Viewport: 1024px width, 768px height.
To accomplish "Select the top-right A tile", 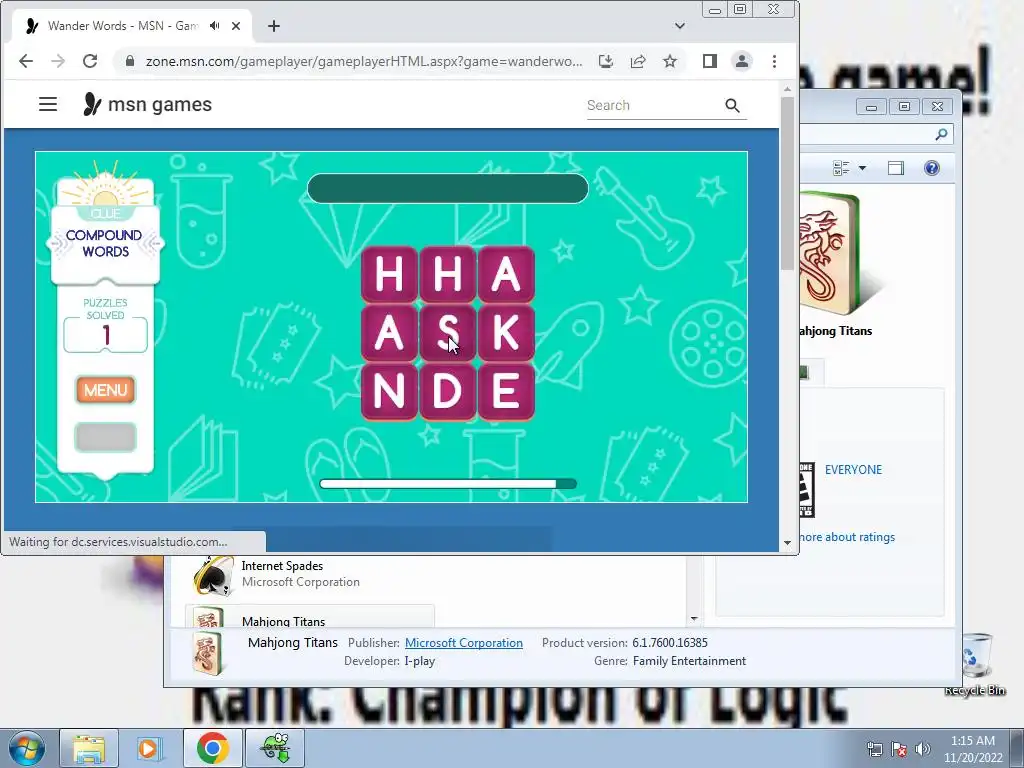I will coord(506,274).
